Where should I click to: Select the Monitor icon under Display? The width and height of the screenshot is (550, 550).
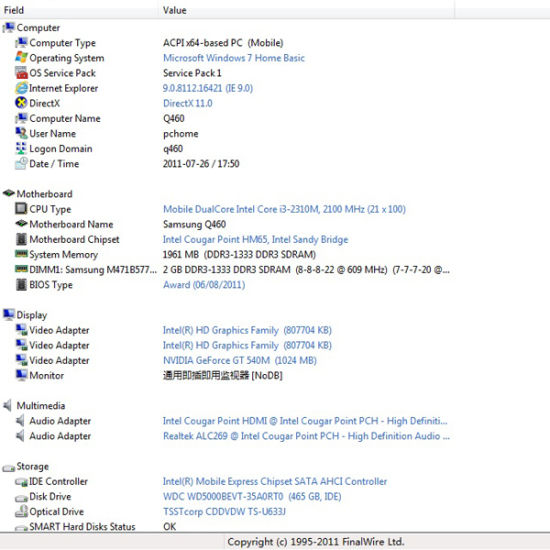click(x=21, y=375)
